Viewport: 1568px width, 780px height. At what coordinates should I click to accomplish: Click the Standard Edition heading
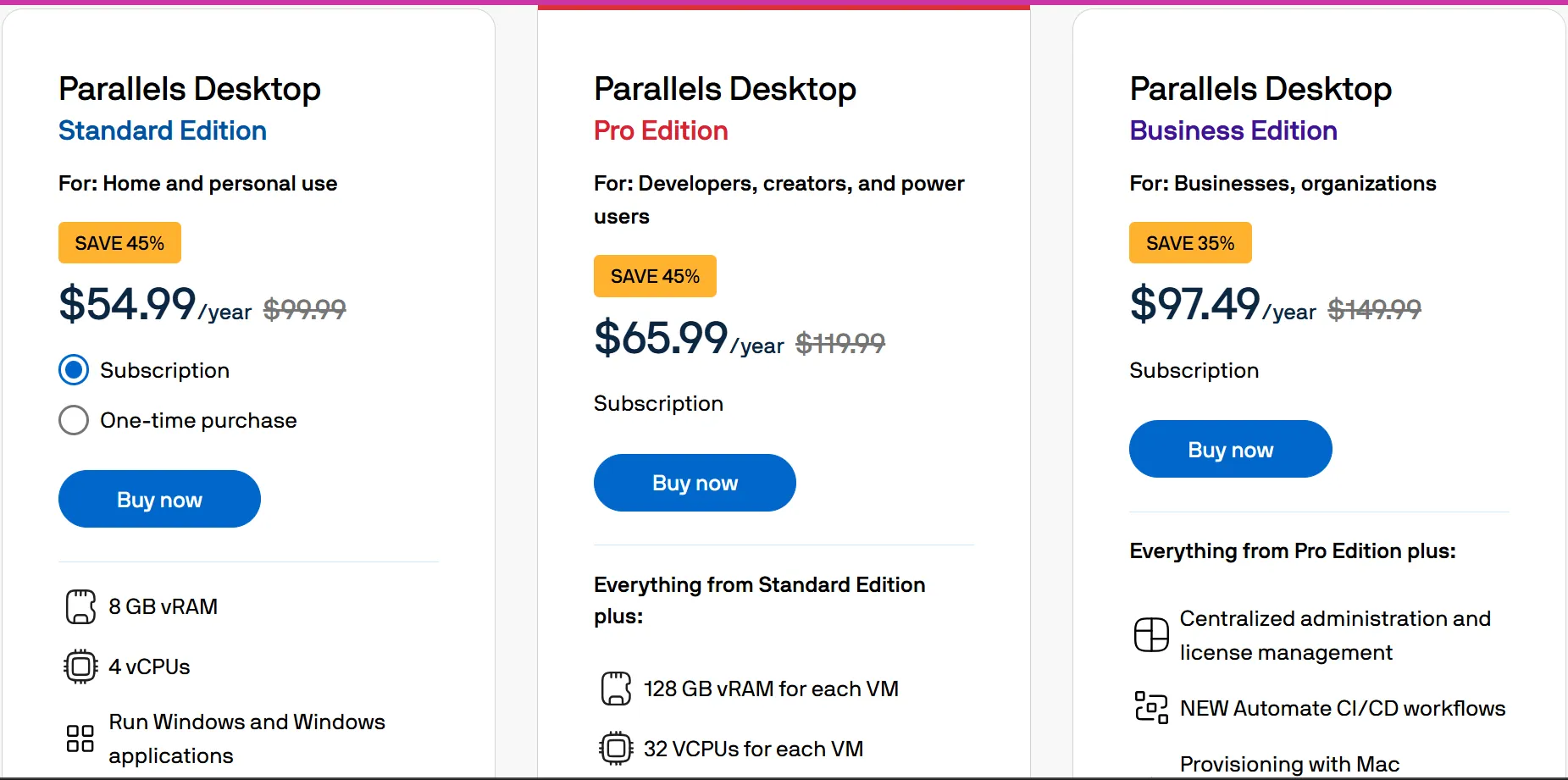click(163, 130)
